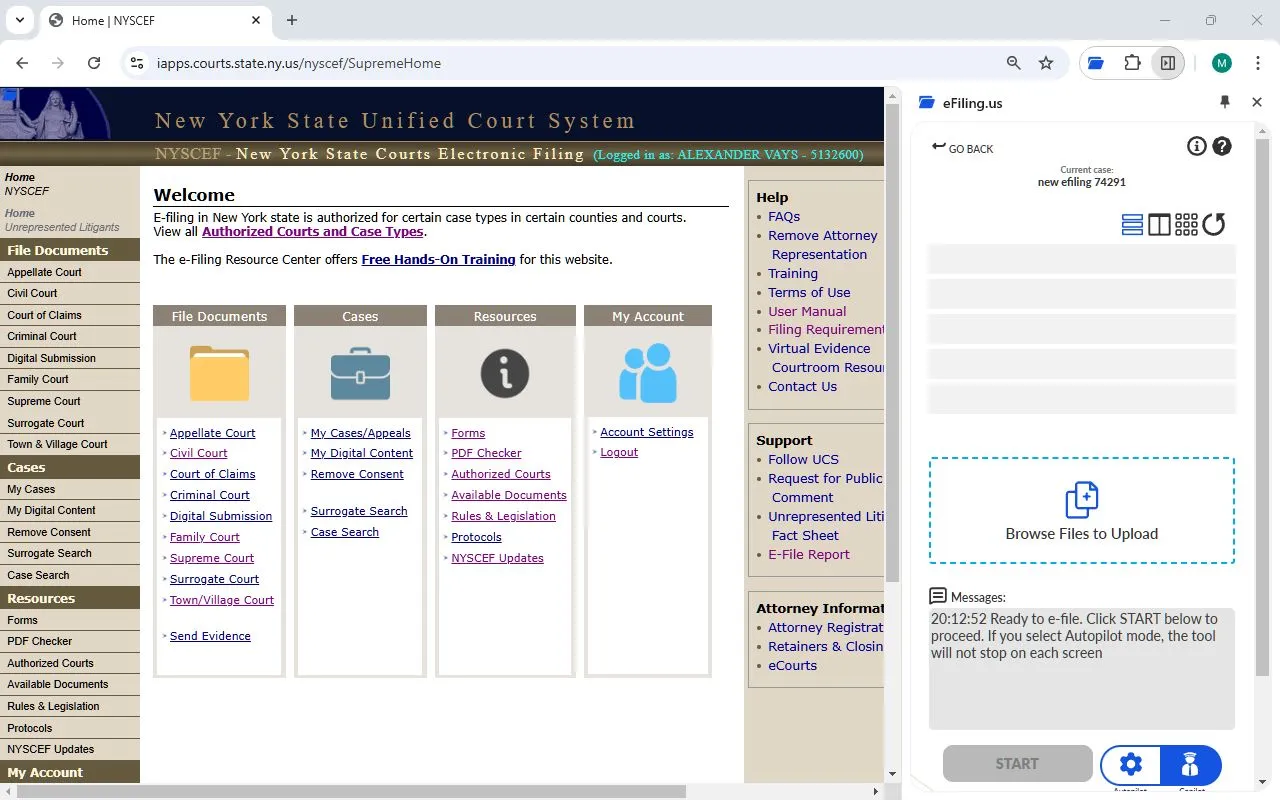This screenshot has height=800, width=1280.
Task: Select the Copilot pilot mode
Action: tap(1190, 765)
